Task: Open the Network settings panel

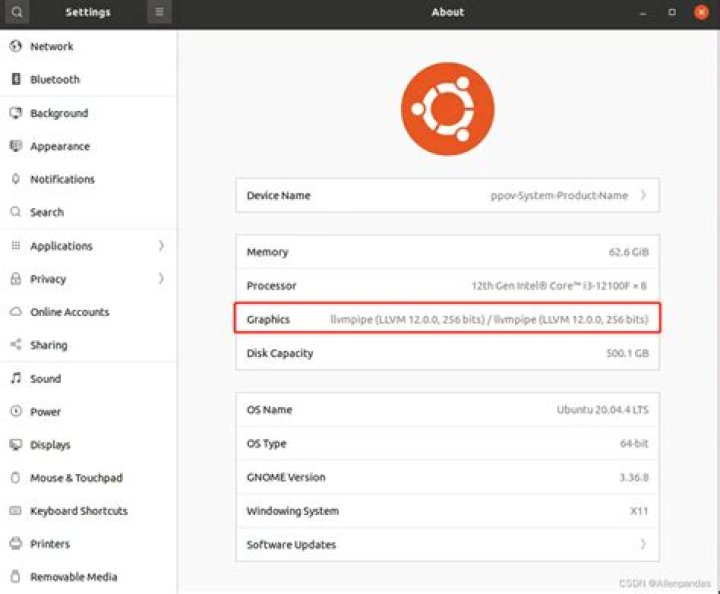Action: tap(88, 46)
